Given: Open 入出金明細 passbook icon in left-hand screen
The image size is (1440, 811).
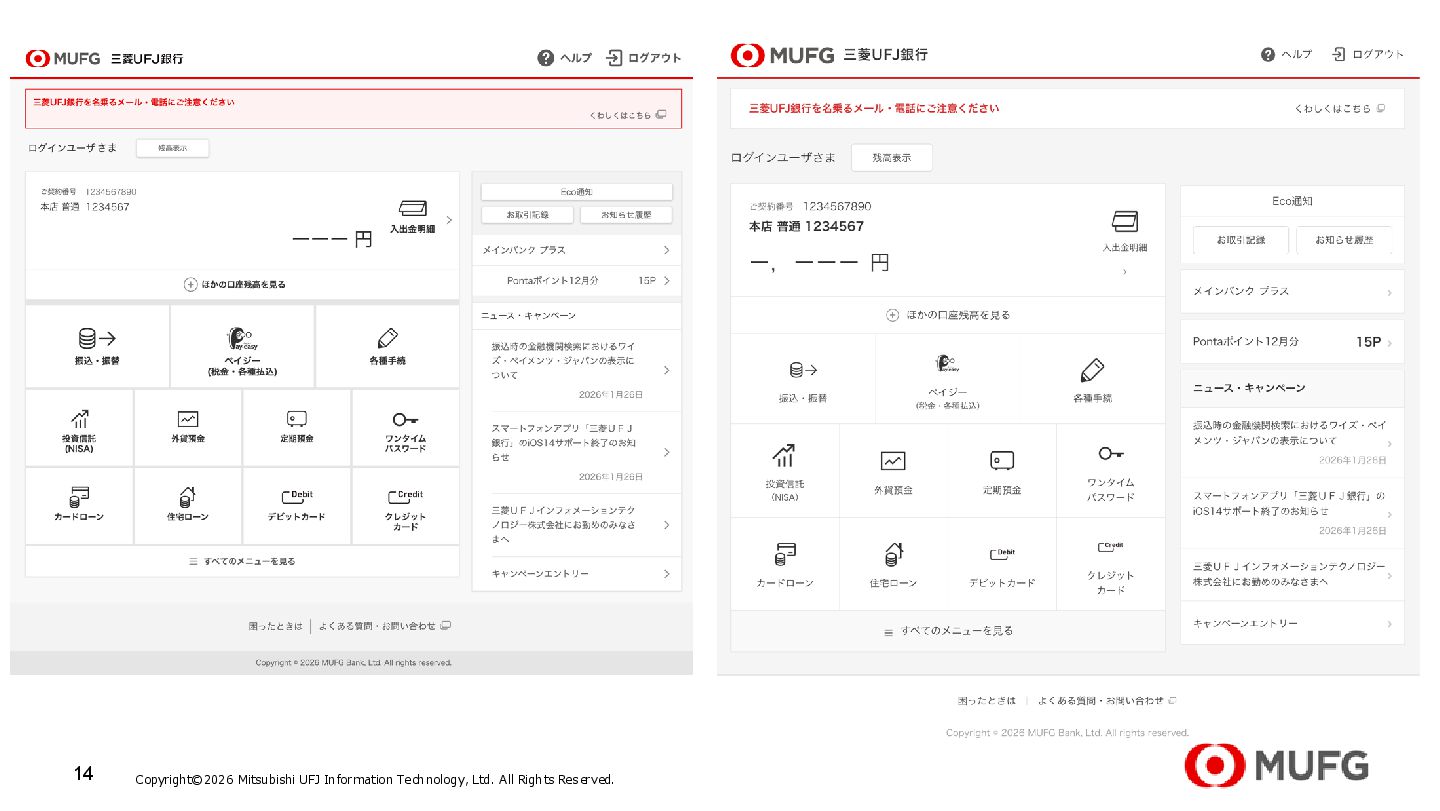Looking at the screenshot, I should click(x=412, y=208).
